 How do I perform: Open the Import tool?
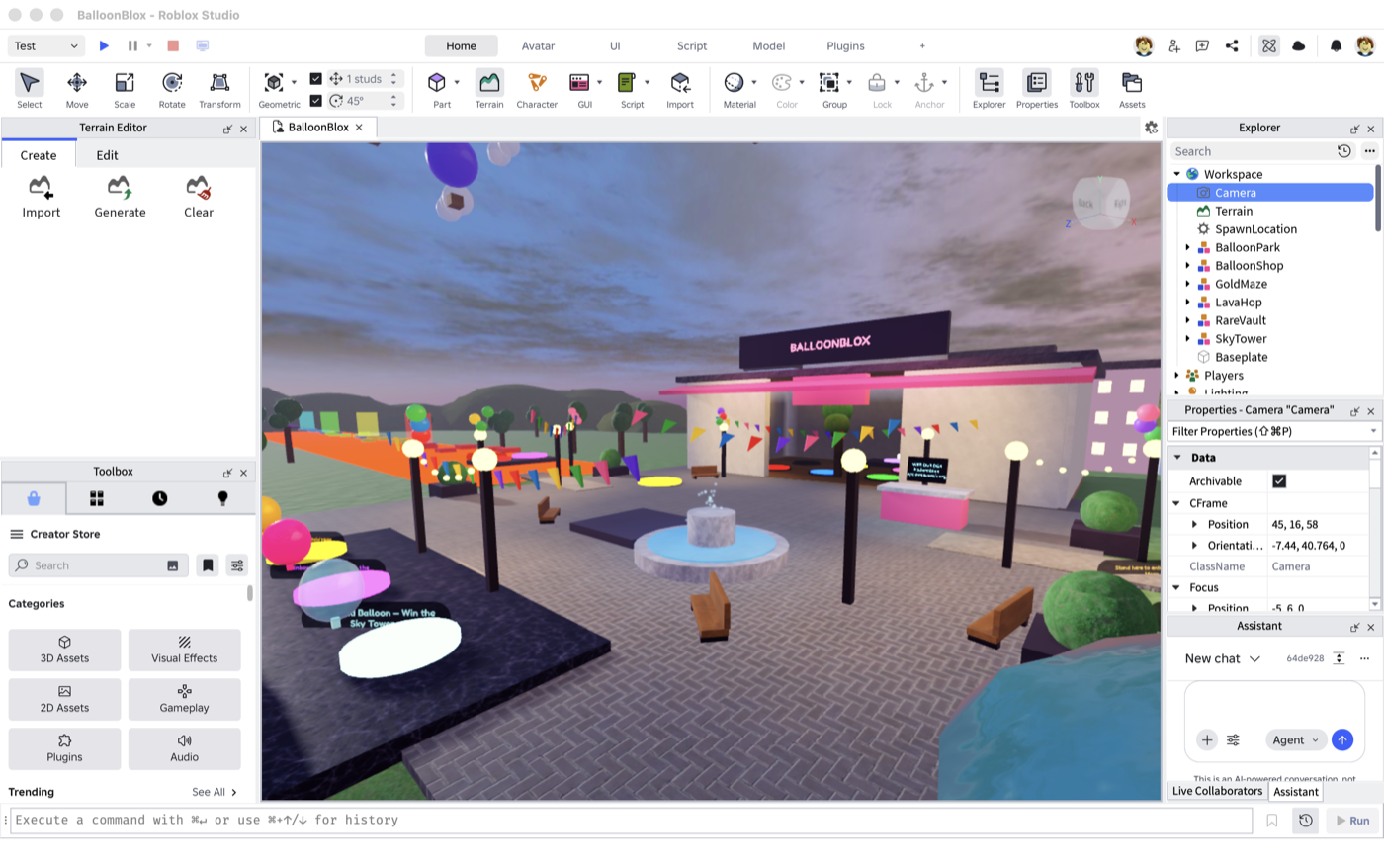pyautogui.click(x=680, y=89)
